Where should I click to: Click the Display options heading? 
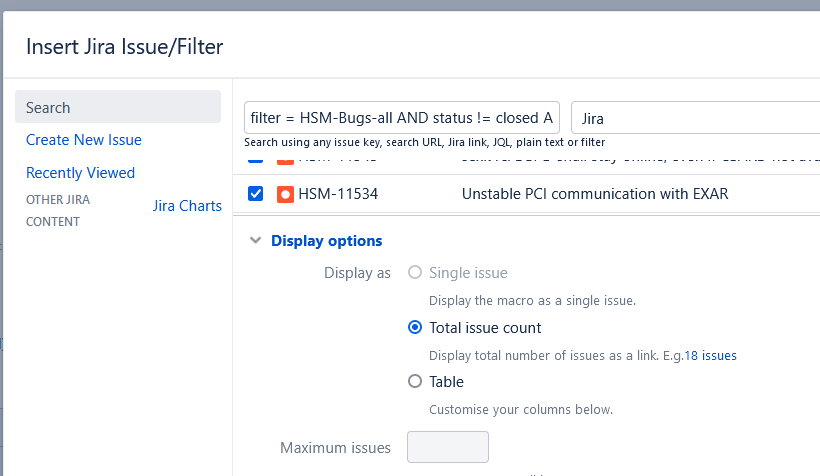point(326,241)
